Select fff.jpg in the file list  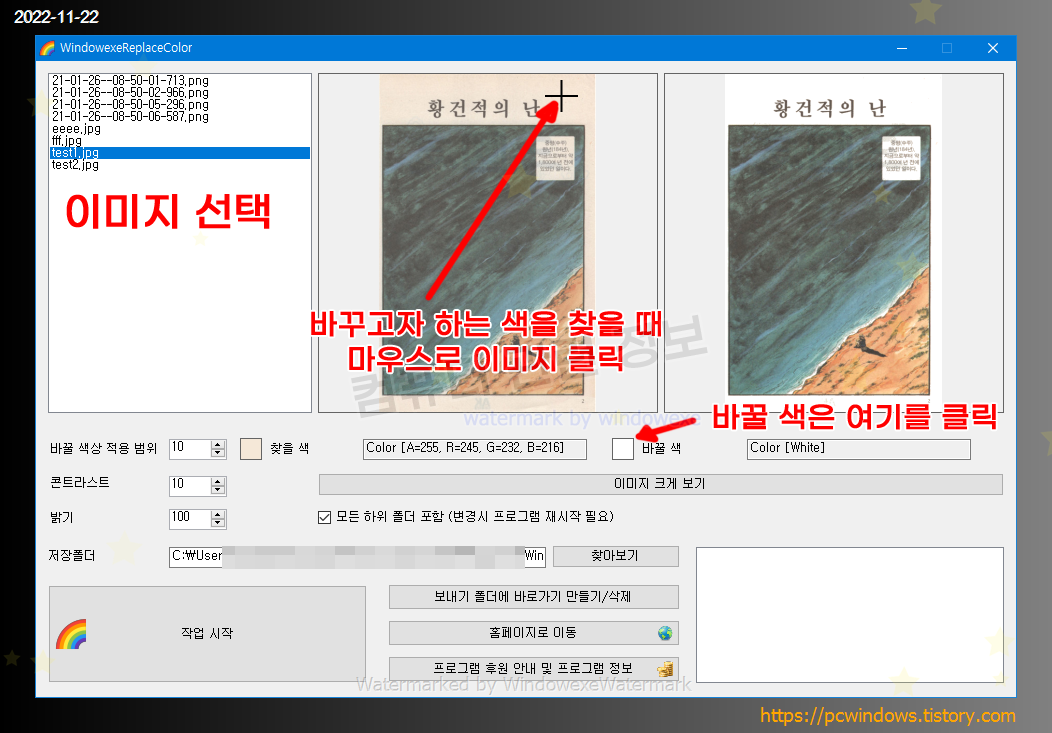pos(67,141)
